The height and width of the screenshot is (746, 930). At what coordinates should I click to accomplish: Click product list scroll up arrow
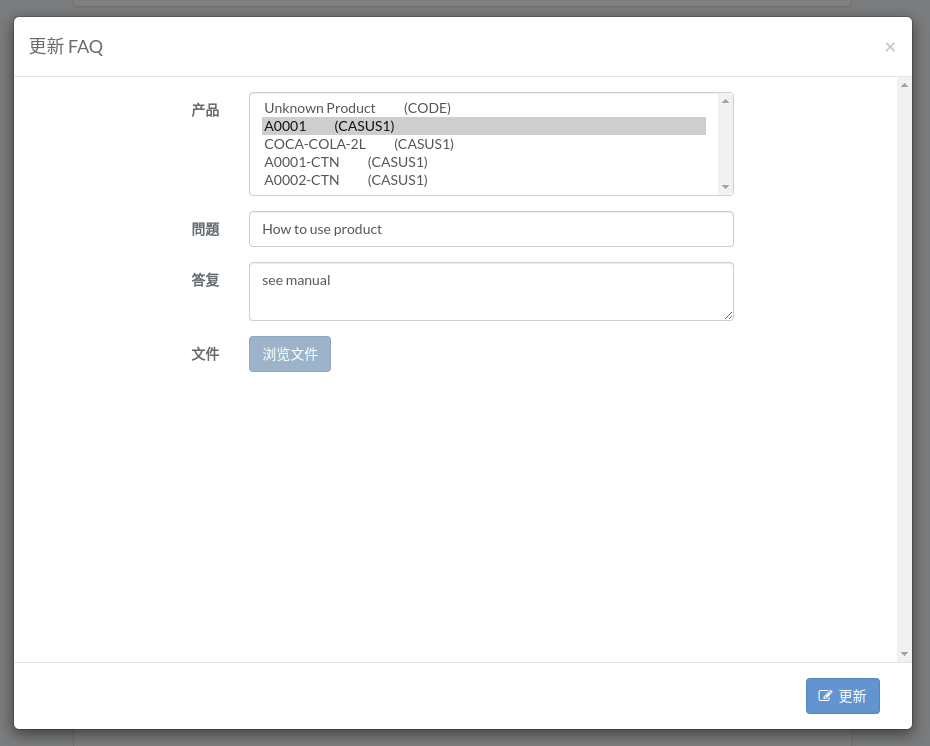tap(725, 101)
